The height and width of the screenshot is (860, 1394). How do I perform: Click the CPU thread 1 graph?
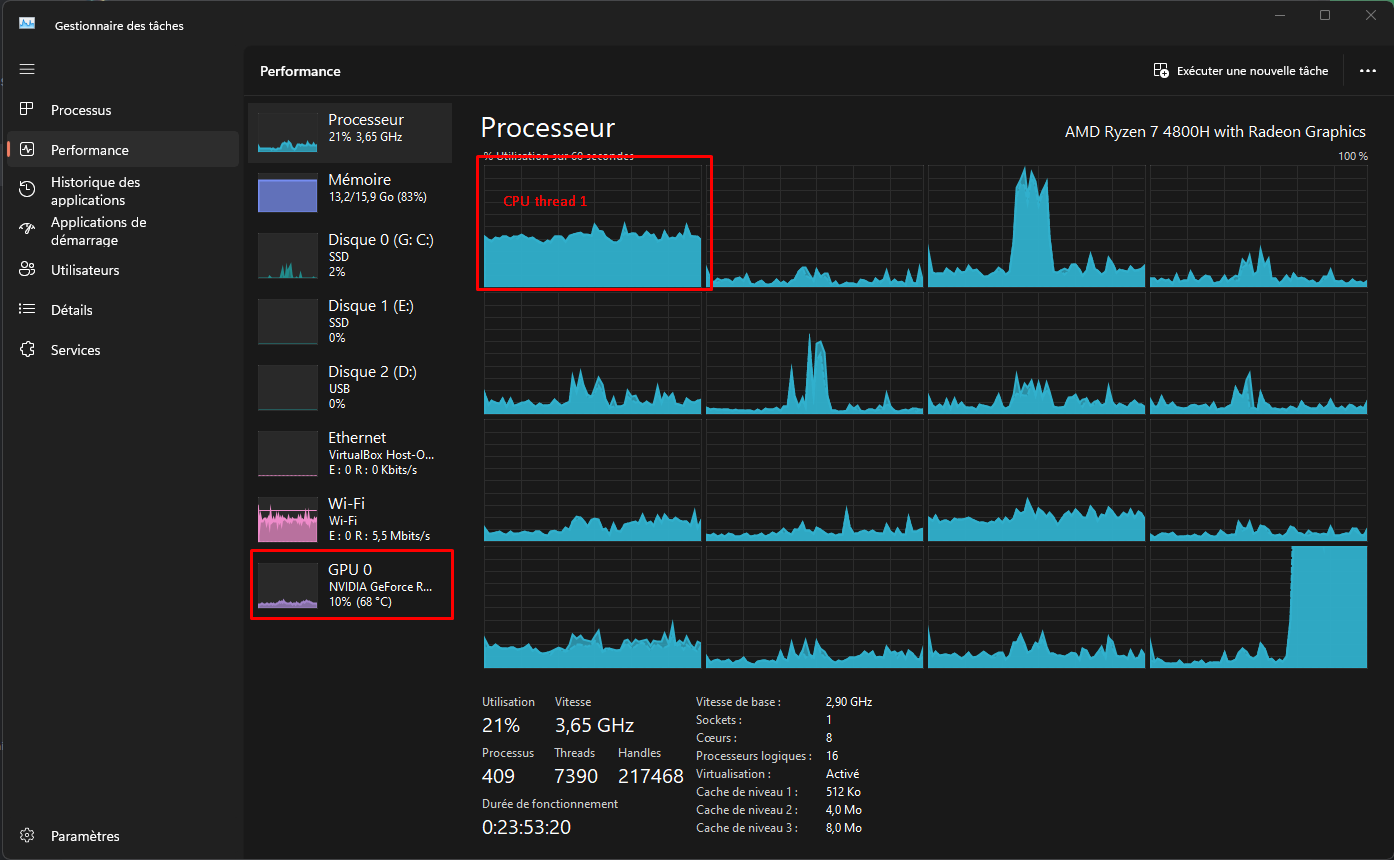tap(593, 225)
